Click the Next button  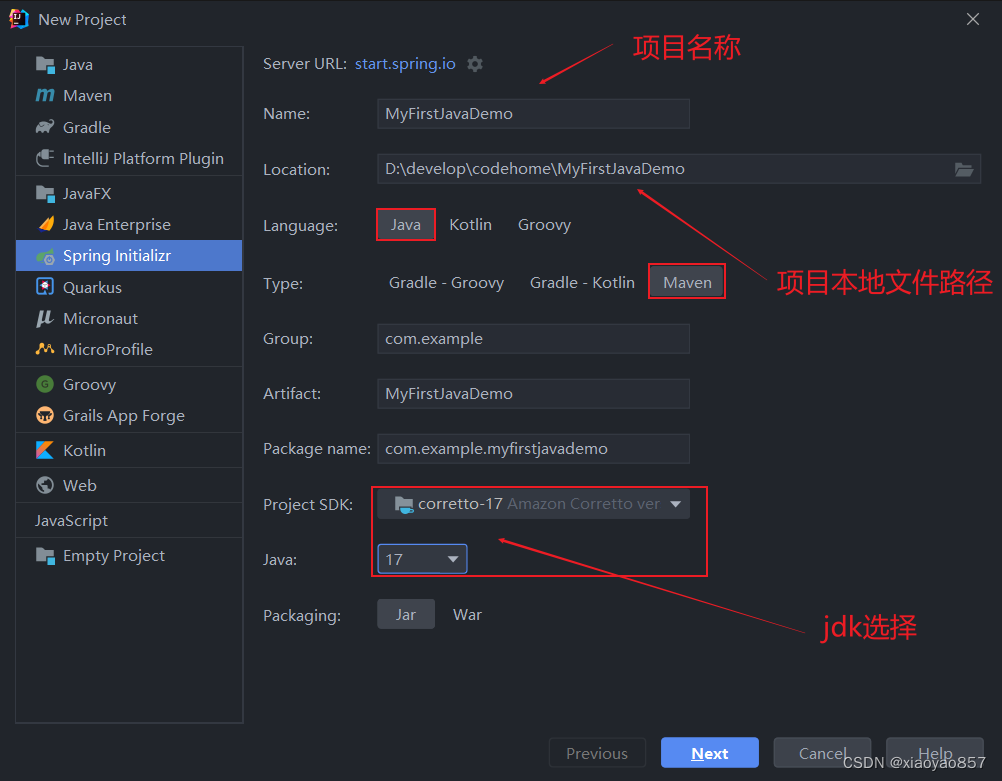(x=709, y=753)
